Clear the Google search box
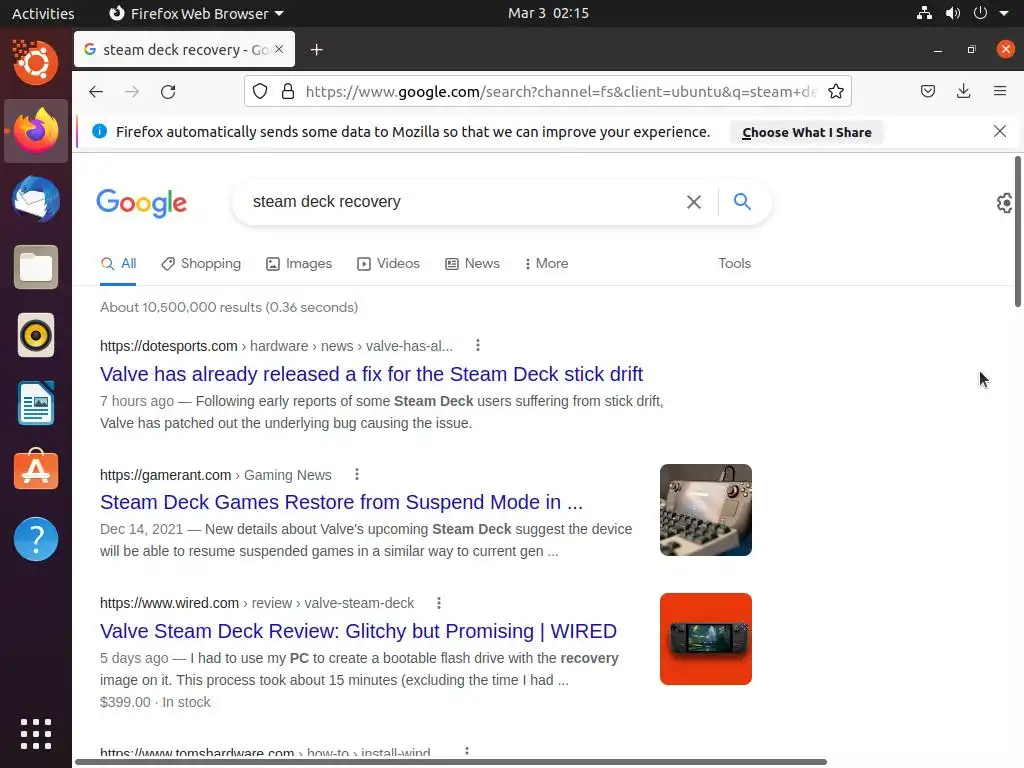The width and height of the screenshot is (1024, 768). [694, 202]
